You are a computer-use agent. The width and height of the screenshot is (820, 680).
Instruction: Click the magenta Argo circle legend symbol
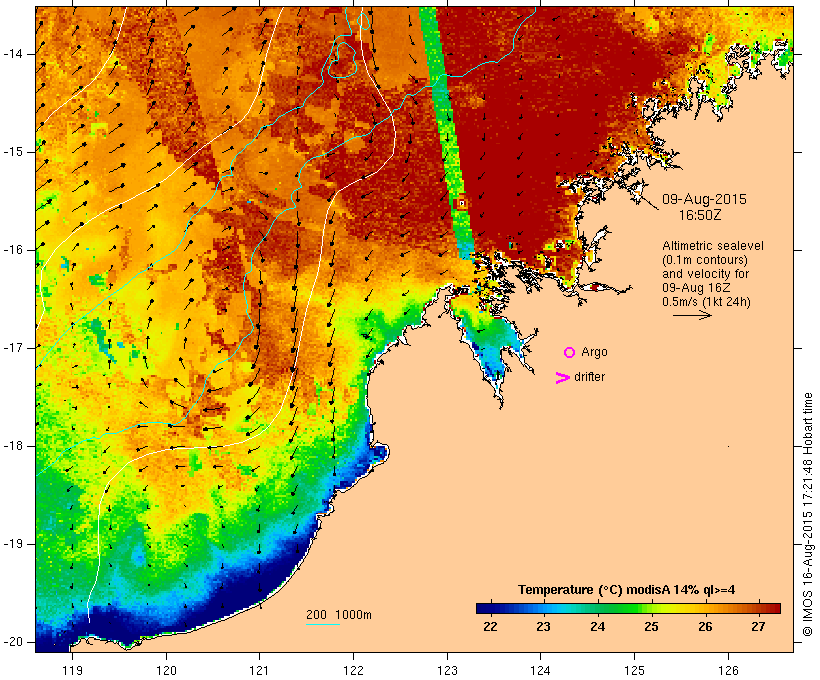pyautogui.click(x=569, y=353)
